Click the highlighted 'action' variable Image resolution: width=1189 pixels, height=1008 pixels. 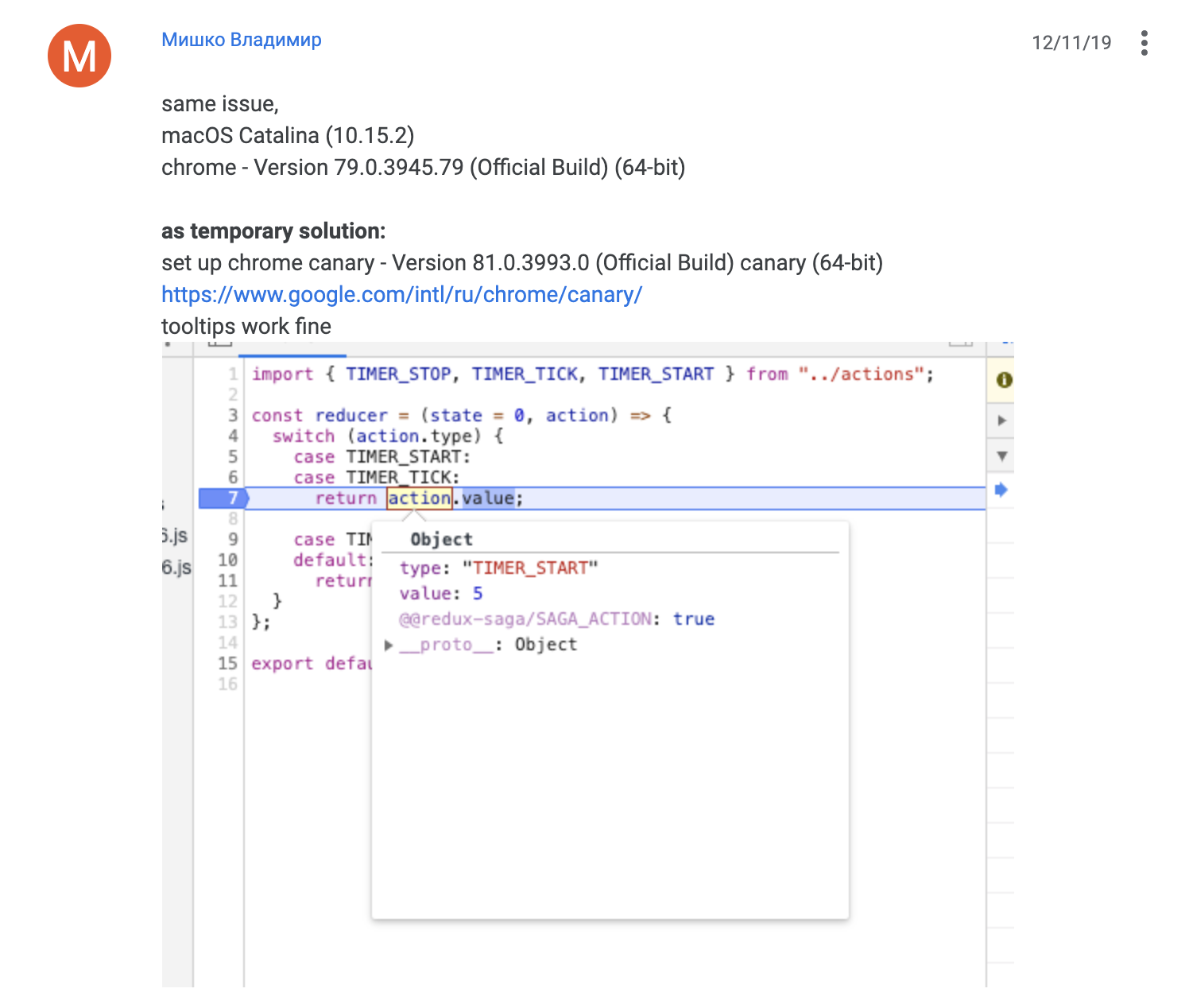point(419,498)
